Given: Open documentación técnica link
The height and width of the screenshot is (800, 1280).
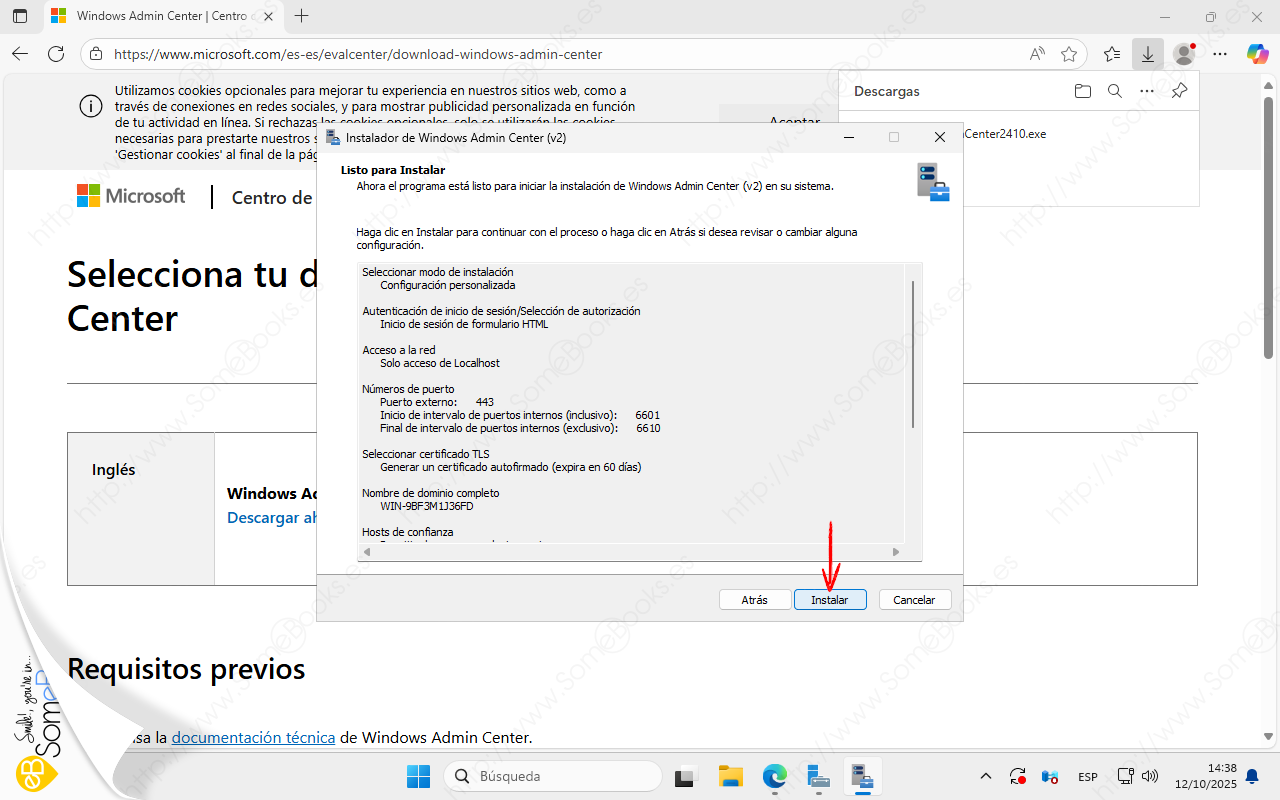Looking at the screenshot, I should 253,738.
